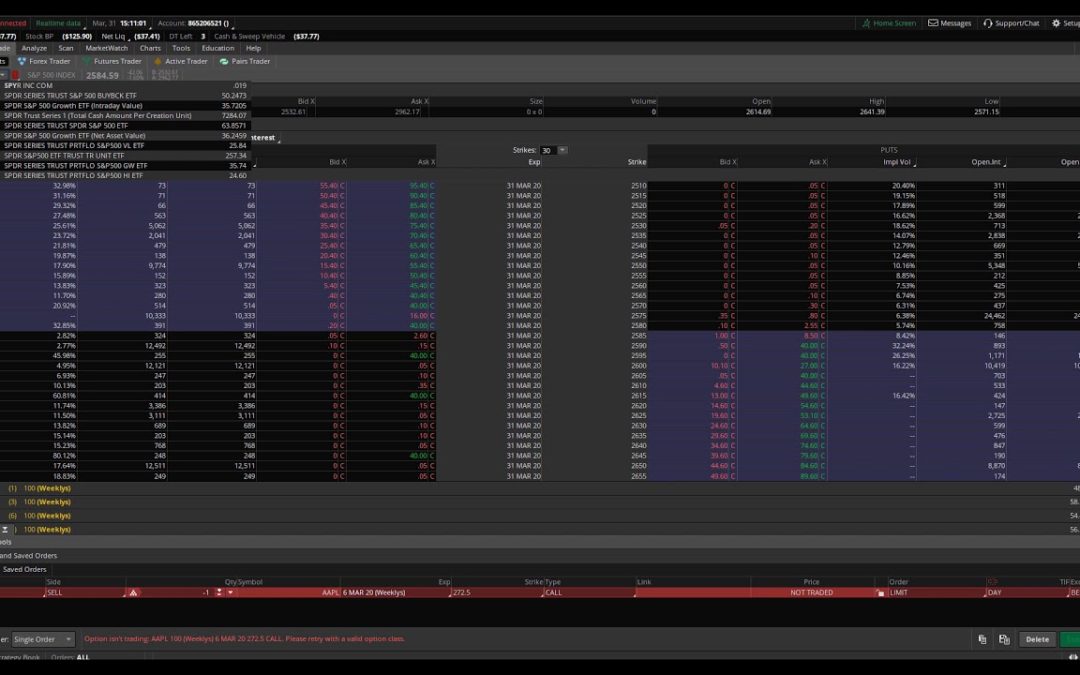
Task: Select SPDR SERIES TRUST SPDR S&P 500 ETF suggestion
Action: [x=125, y=126]
